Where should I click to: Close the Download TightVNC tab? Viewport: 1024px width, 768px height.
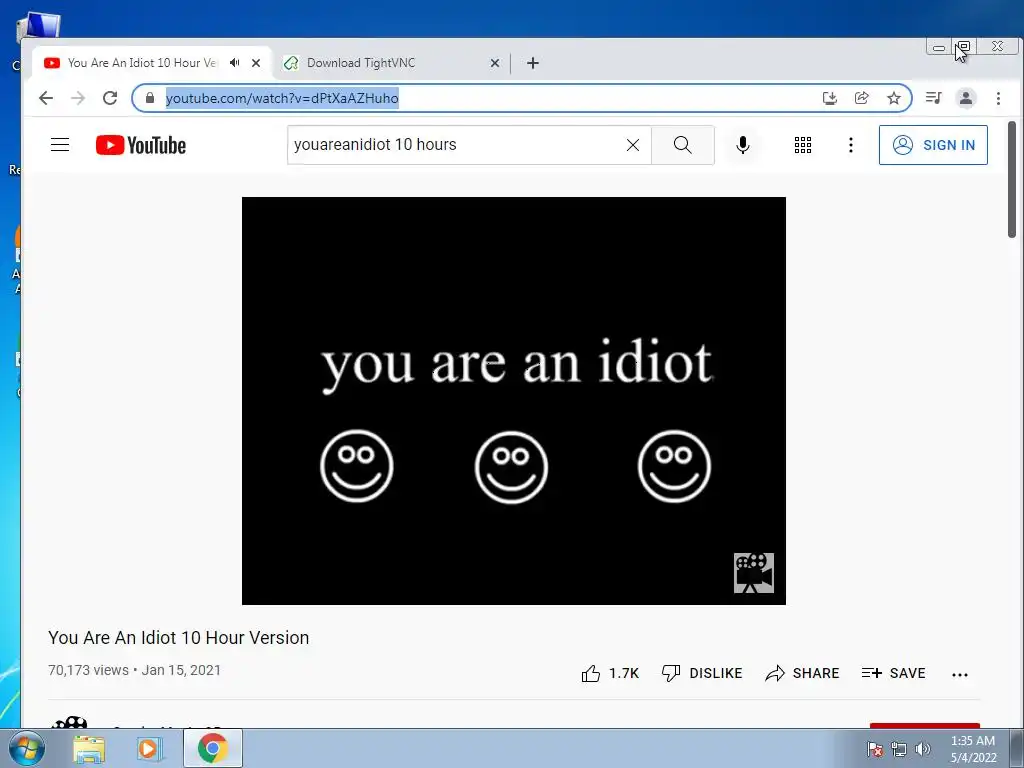point(494,63)
